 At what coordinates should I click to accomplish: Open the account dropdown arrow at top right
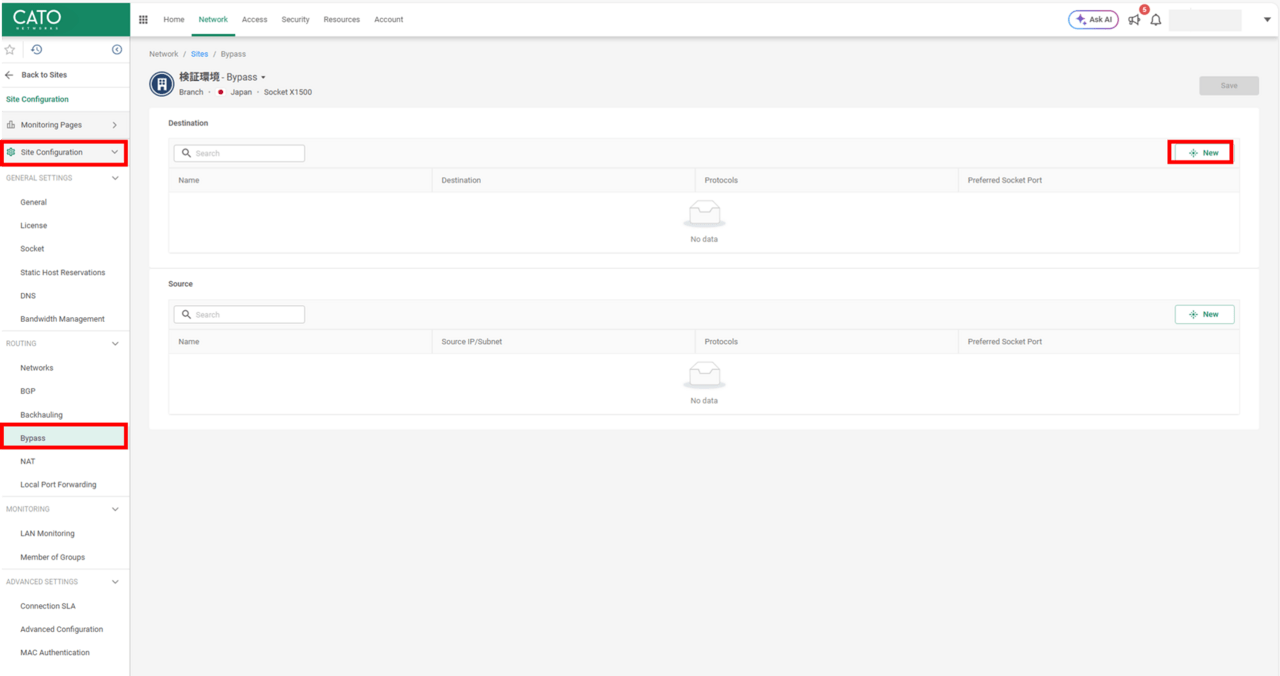point(1267,20)
